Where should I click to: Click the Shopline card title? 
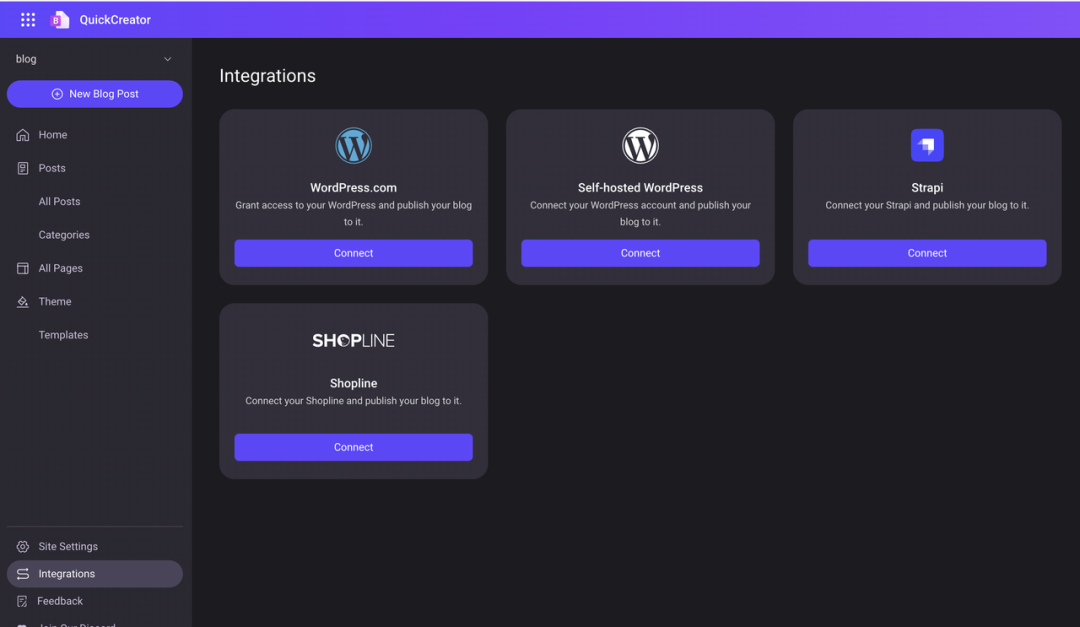pos(353,383)
